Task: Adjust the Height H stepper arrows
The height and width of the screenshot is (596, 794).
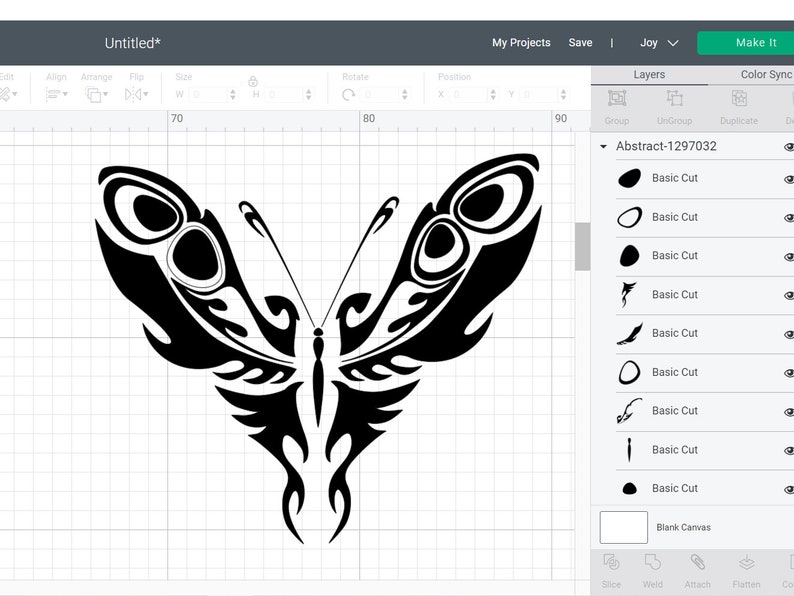Action: [x=308, y=95]
